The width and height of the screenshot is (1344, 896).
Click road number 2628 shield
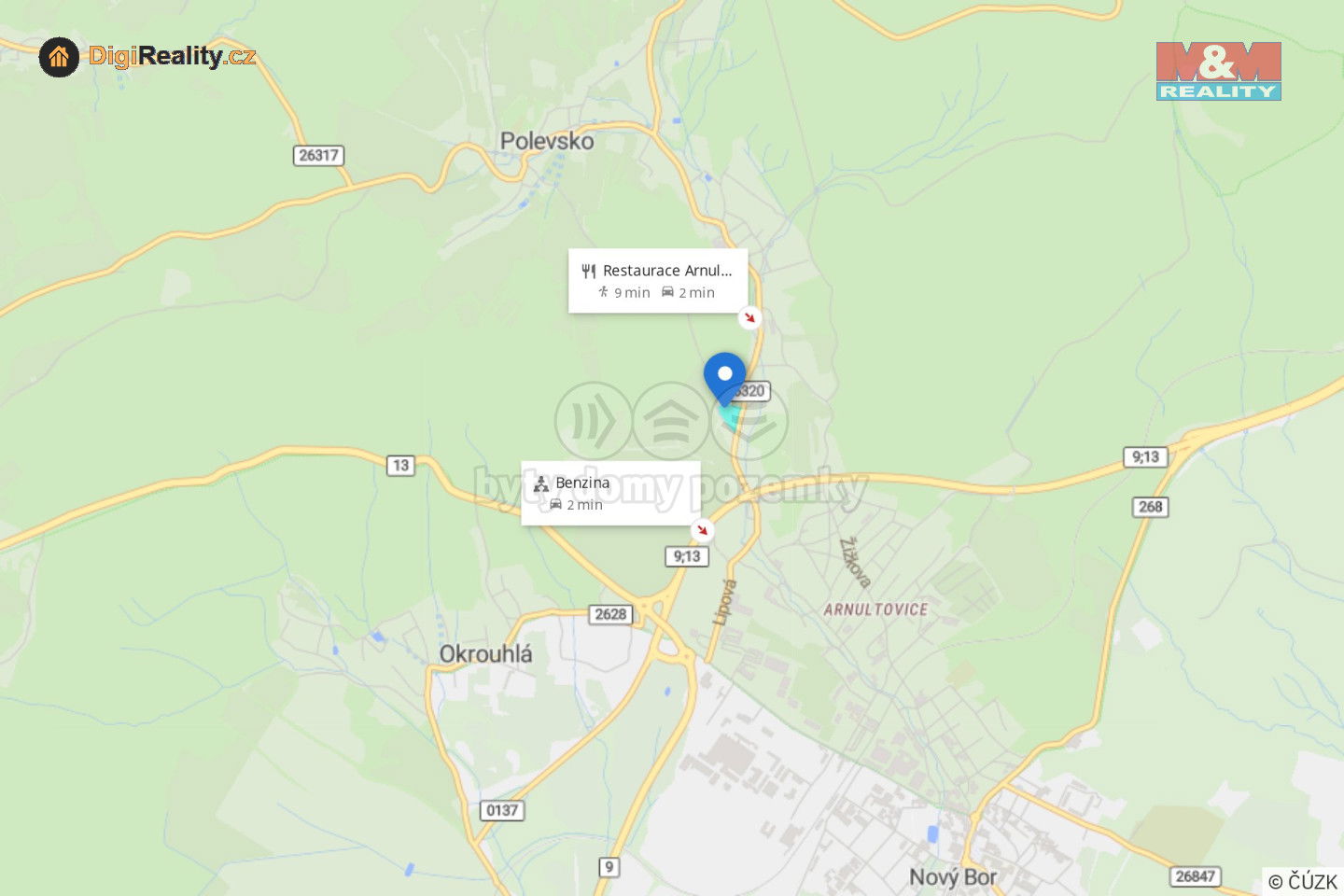point(610,614)
